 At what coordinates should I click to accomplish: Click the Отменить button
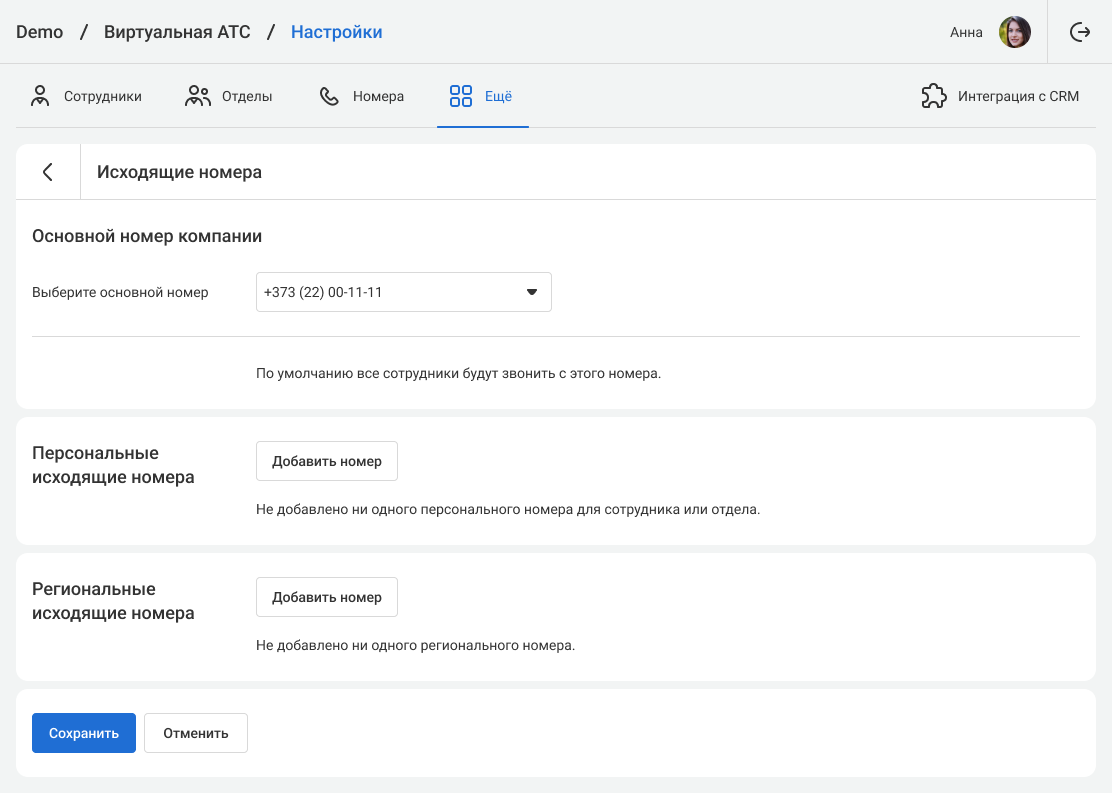196,733
